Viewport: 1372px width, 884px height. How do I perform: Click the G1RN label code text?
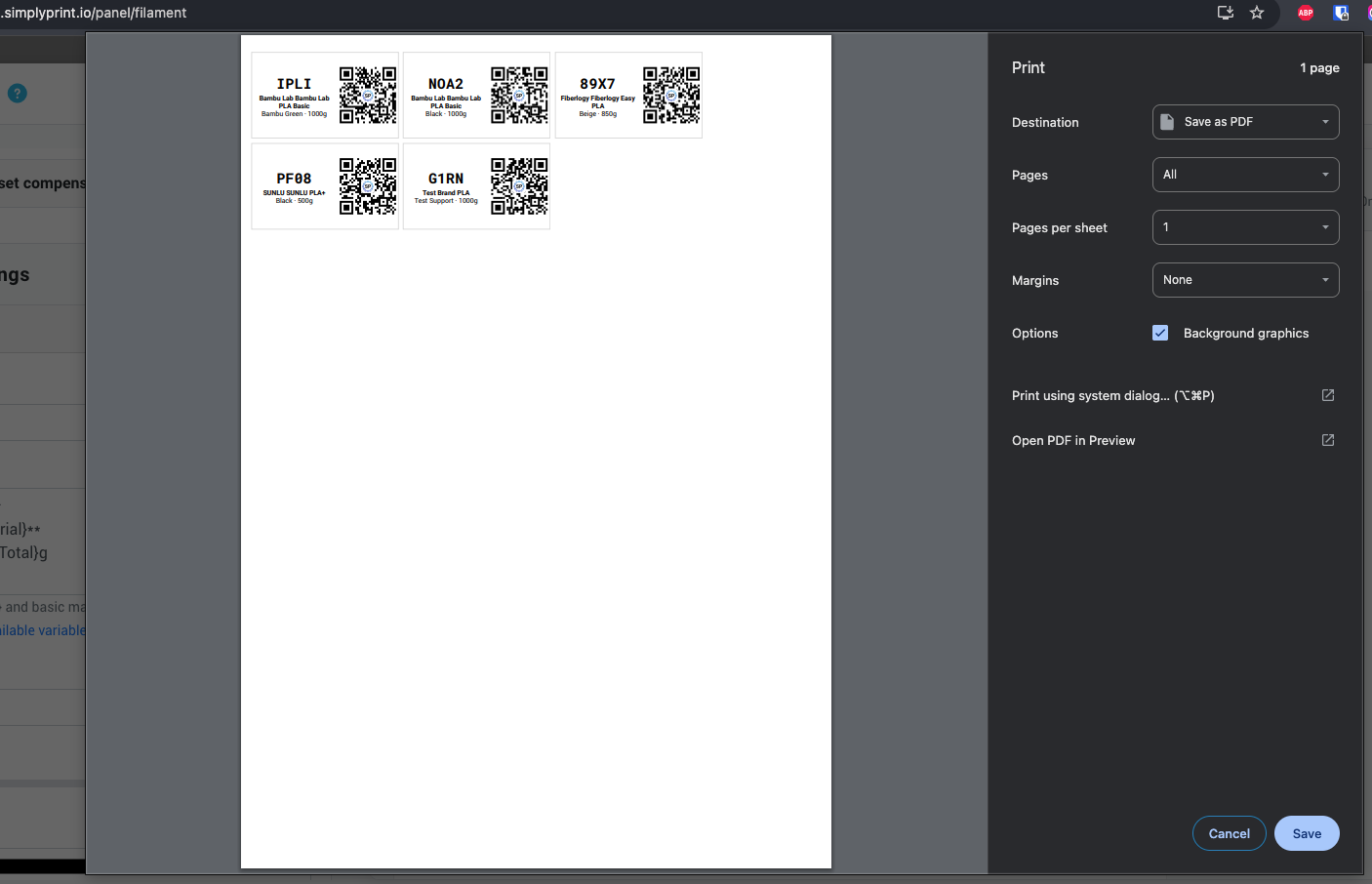coord(446,179)
